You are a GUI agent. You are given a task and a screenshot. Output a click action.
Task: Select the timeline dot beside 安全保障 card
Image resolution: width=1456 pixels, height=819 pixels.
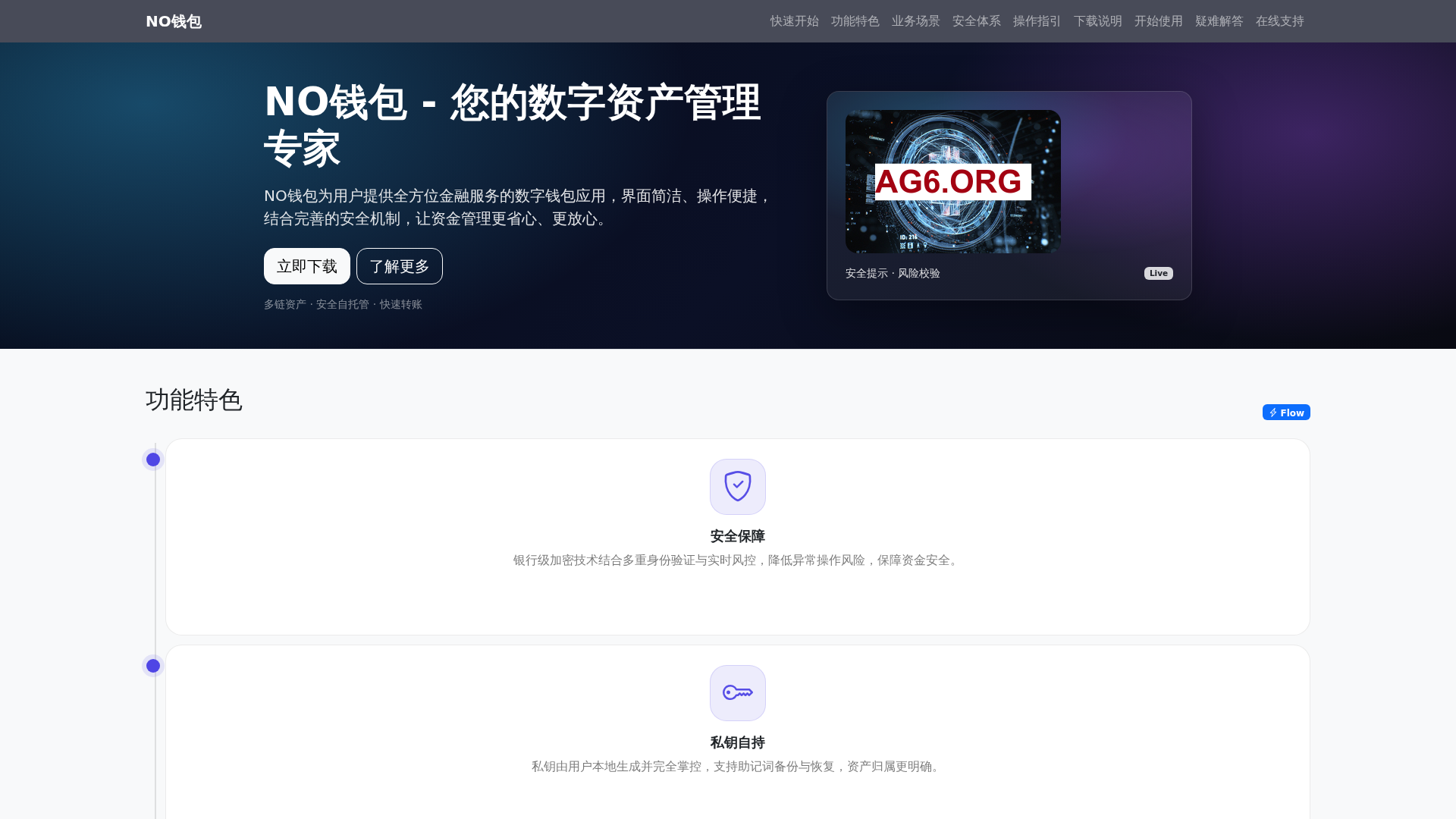[x=153, y=460]
